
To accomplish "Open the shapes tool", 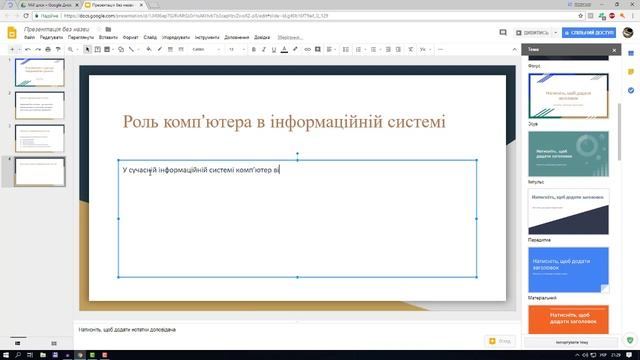I will [x=121, y=49].
